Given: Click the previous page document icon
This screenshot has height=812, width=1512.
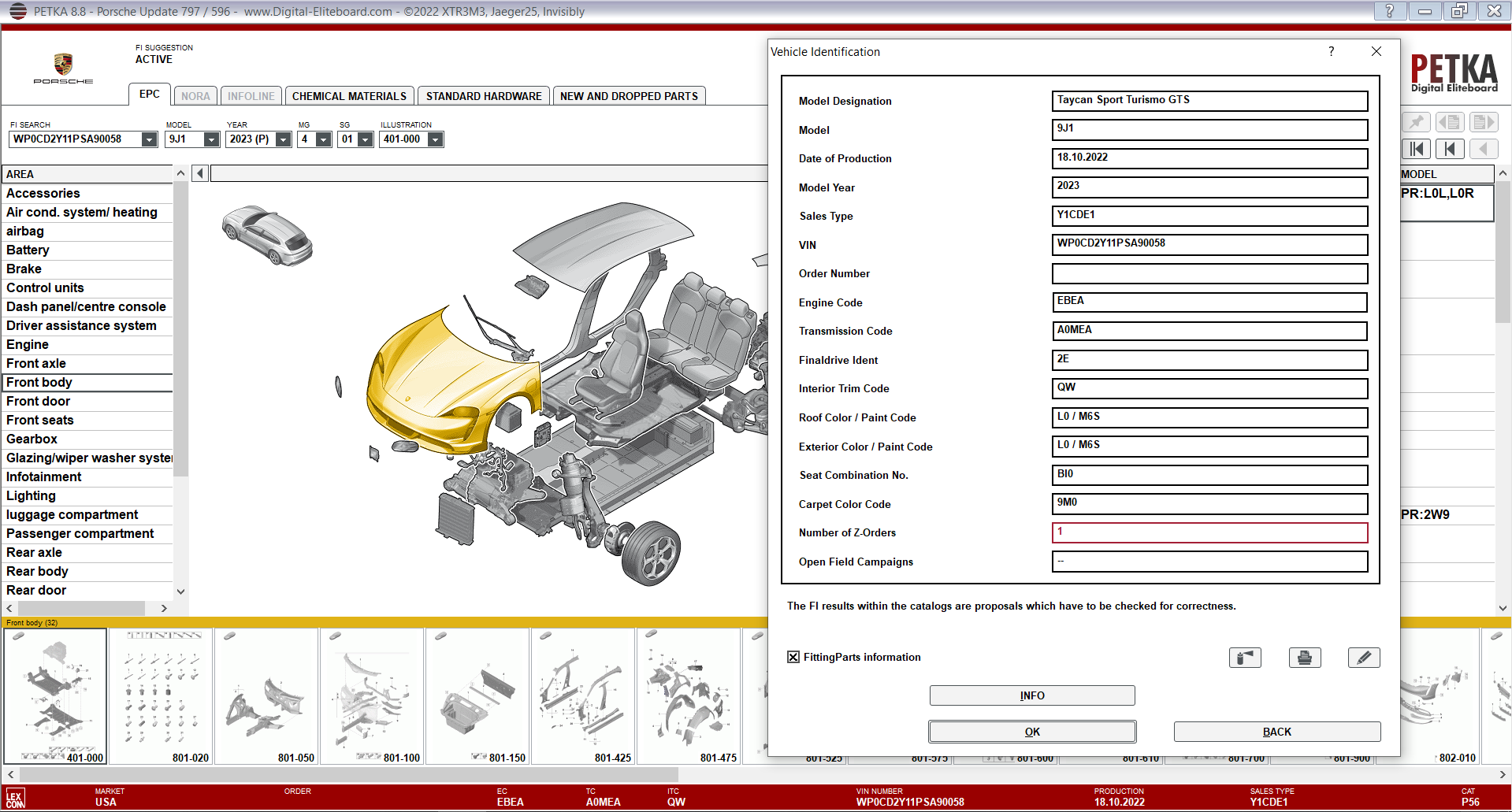Looking at the screenshot, I should [x=1450, y=122].
